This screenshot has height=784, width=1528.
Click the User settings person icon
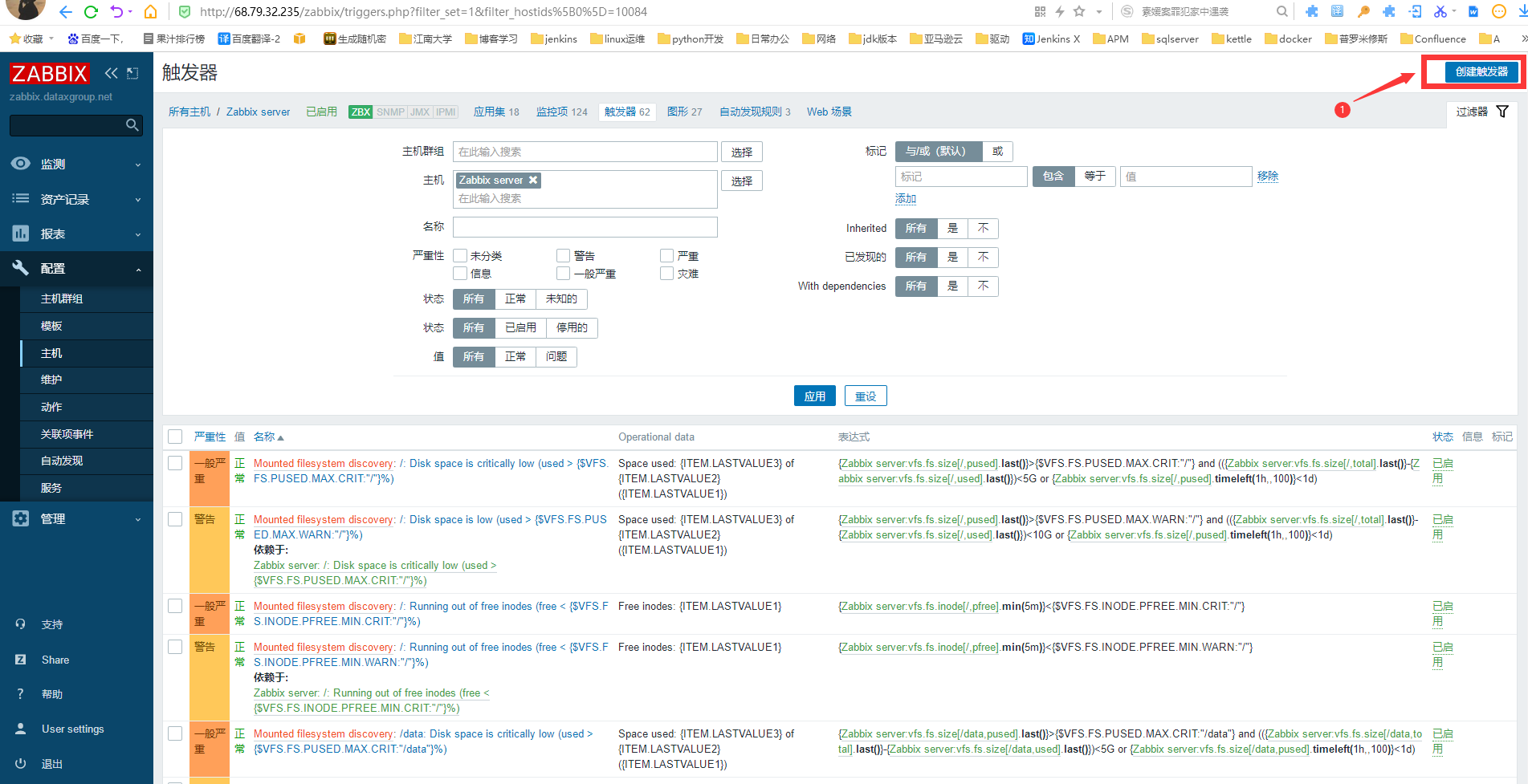pyautogui.click(x=20, y=729)
